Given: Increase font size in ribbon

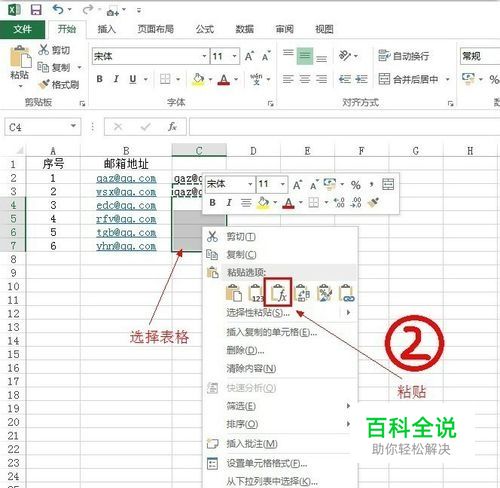Looking at the screenshot, I should click(x=249, y=56).
